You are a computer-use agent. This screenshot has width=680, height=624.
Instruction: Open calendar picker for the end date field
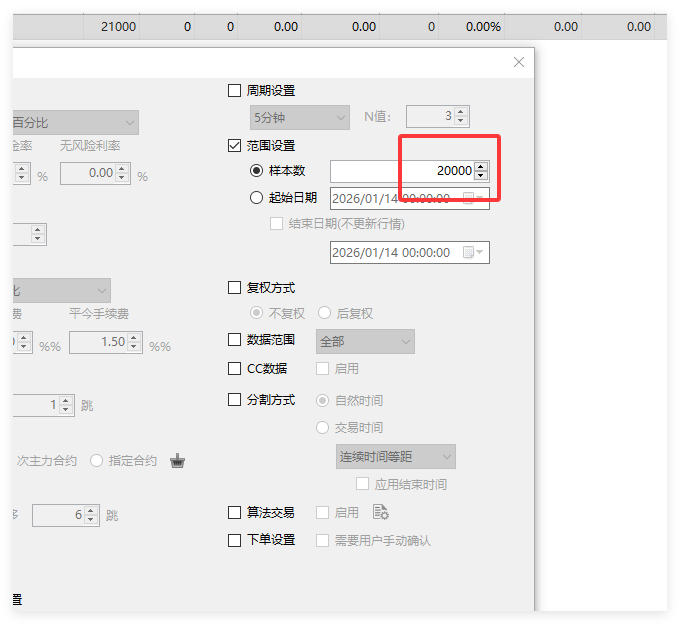pyautogui.click(x=474, y=253)
